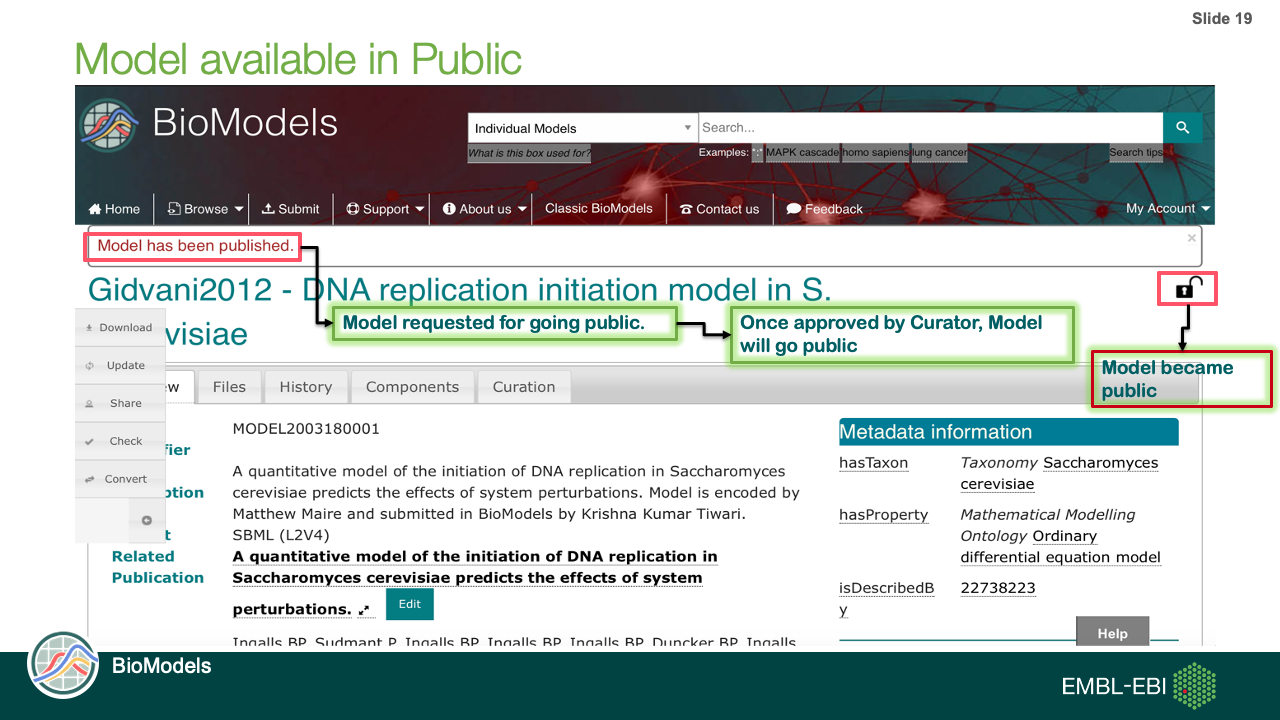Click inside the Search input field

coord(928,128)
